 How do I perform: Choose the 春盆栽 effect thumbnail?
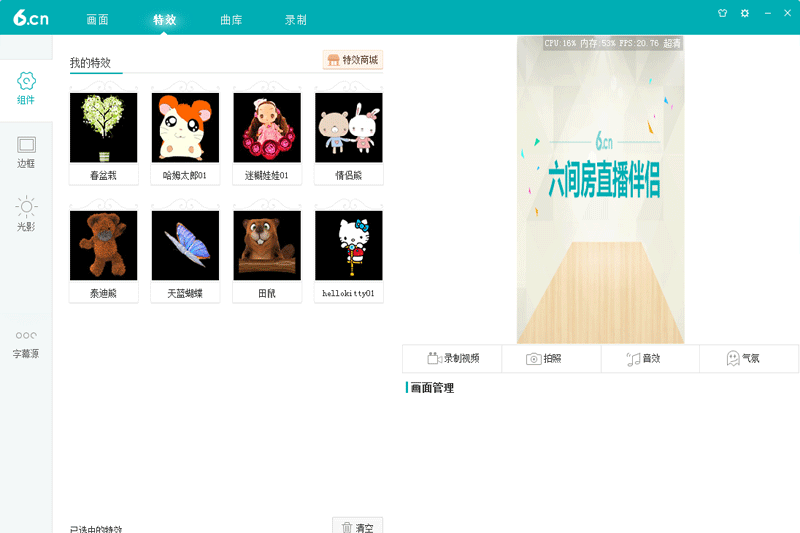[x=104, y=128]
